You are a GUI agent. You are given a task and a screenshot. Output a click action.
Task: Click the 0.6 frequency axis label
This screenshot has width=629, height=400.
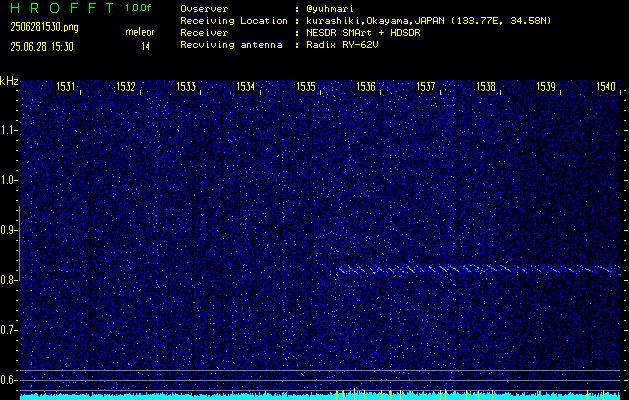[x=7, y=380]
